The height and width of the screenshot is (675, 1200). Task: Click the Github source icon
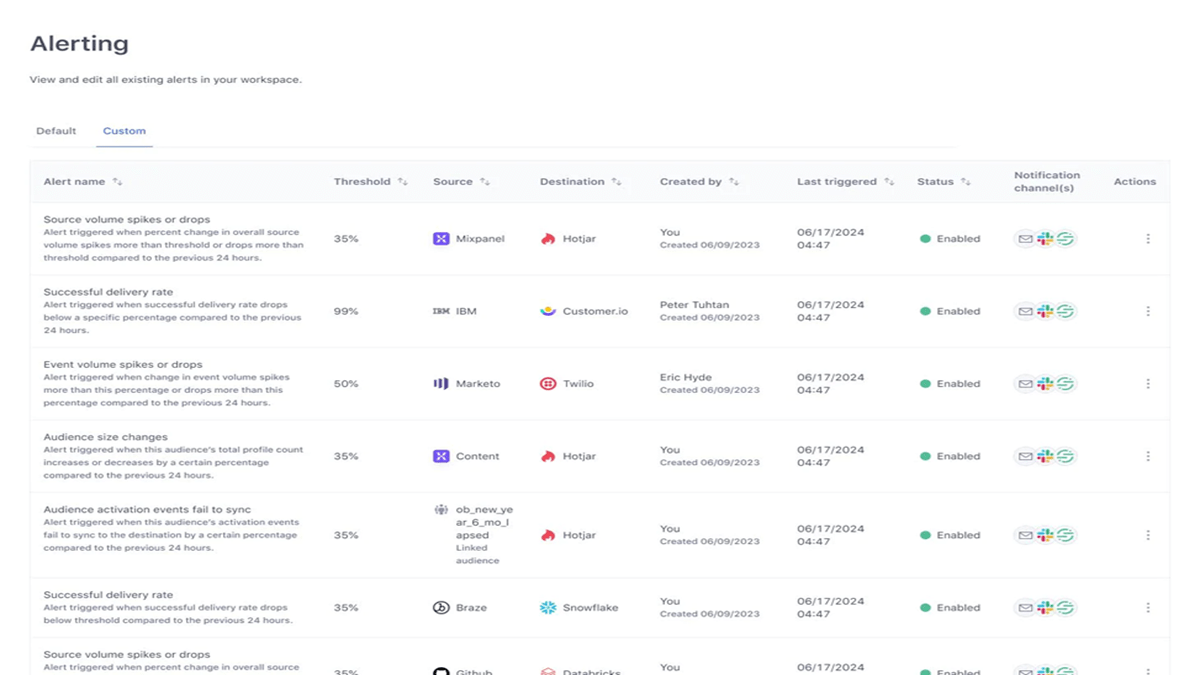[x=440, y=670]
